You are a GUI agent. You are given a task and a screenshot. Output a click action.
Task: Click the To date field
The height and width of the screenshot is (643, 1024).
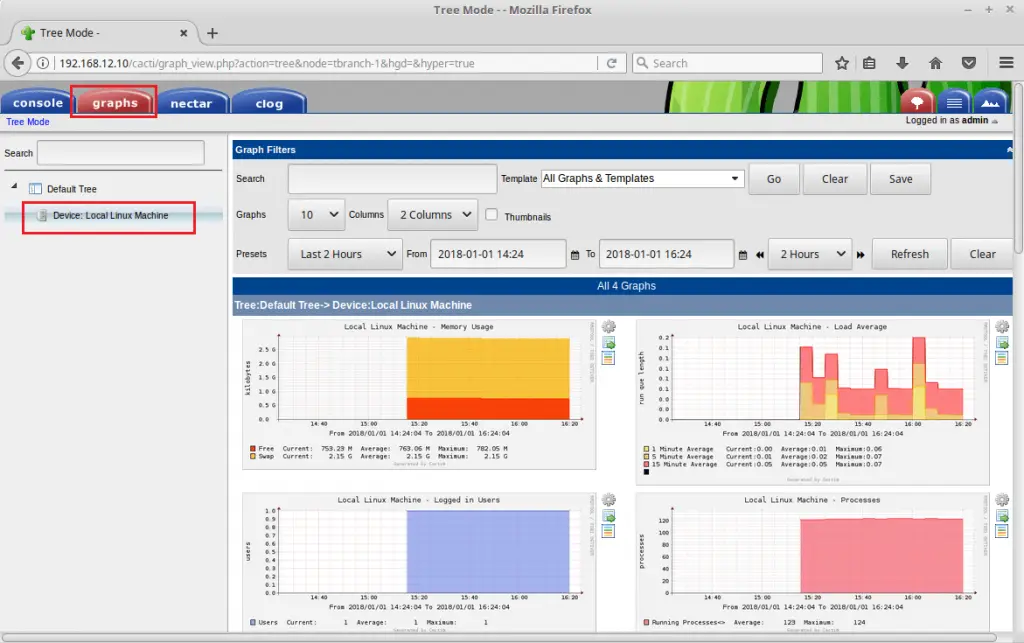(667, 254)
